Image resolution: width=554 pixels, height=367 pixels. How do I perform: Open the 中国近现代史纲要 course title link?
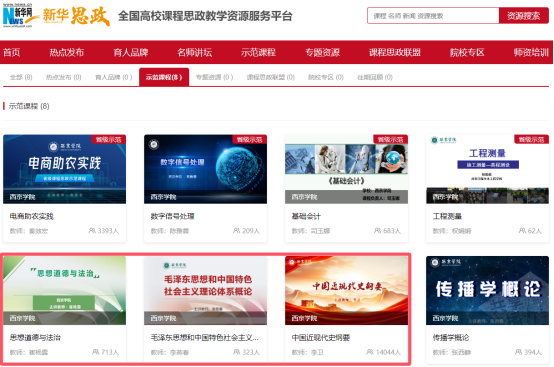click(x=320, y=338)
